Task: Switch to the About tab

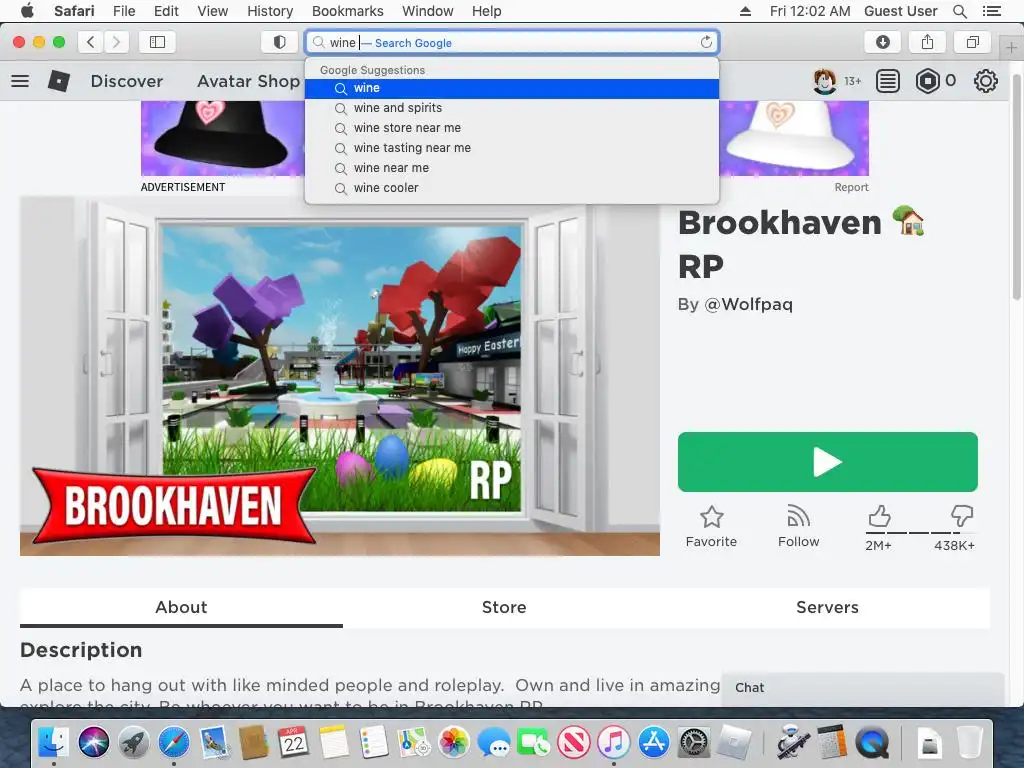Action: (181, 607)
